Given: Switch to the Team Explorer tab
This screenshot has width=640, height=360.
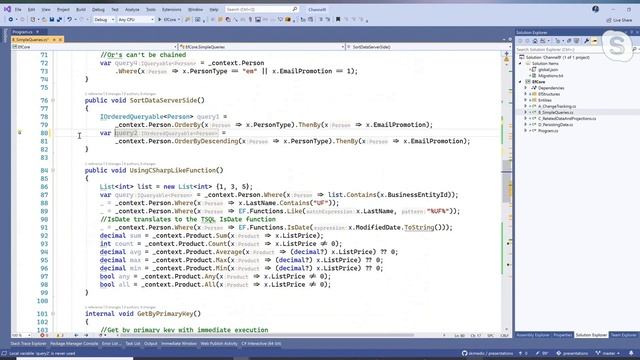Looking at the screenshot, I should 623,335.
